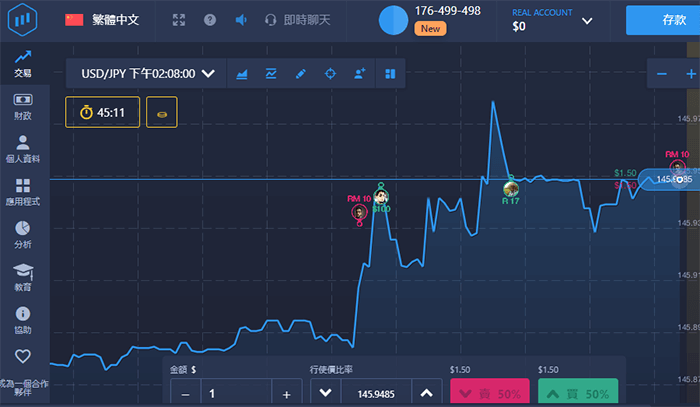Click the 存款 deposit button

coord(662,20)
